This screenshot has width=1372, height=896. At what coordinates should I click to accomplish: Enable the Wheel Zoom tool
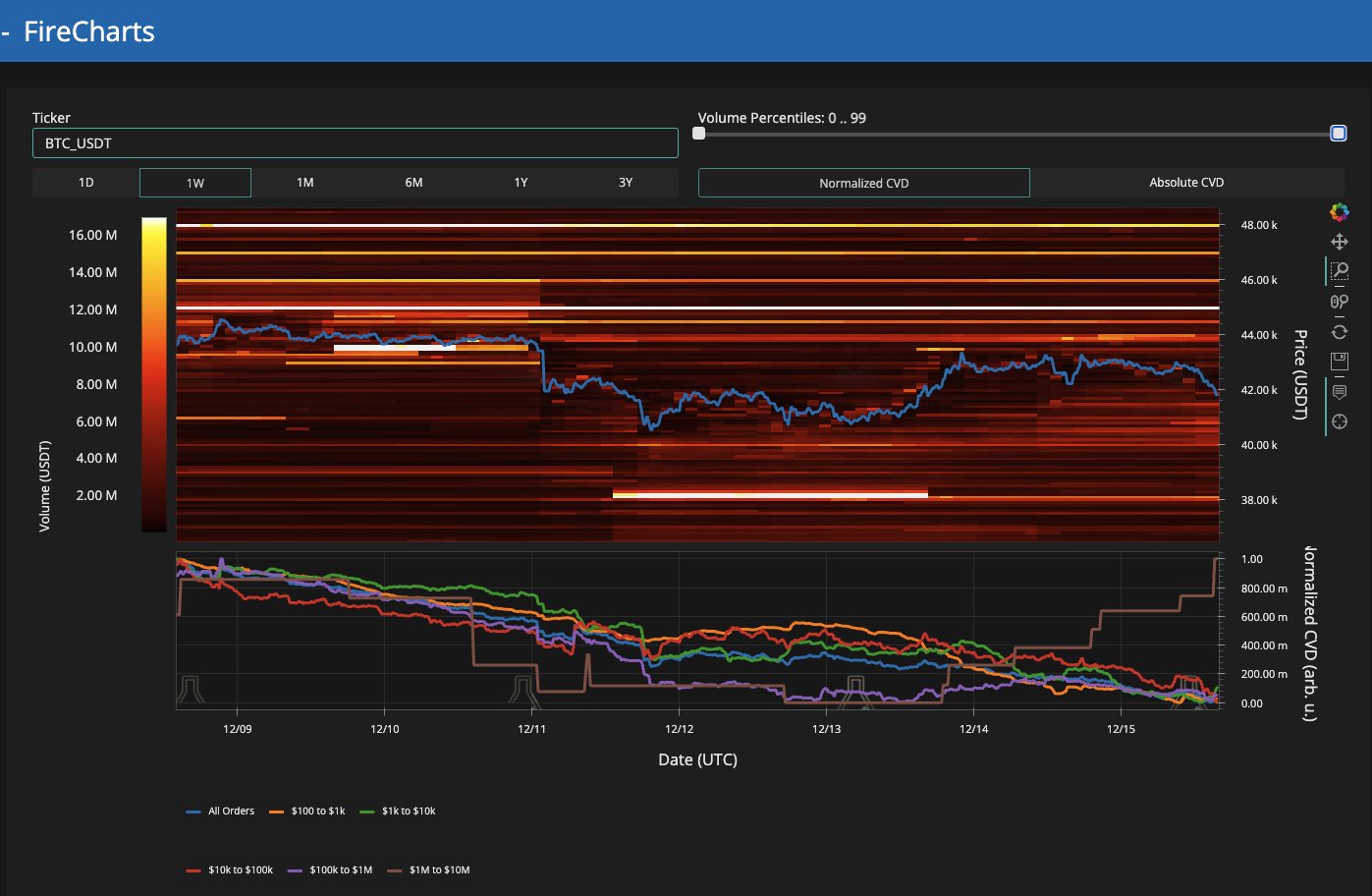point(1339,302)
